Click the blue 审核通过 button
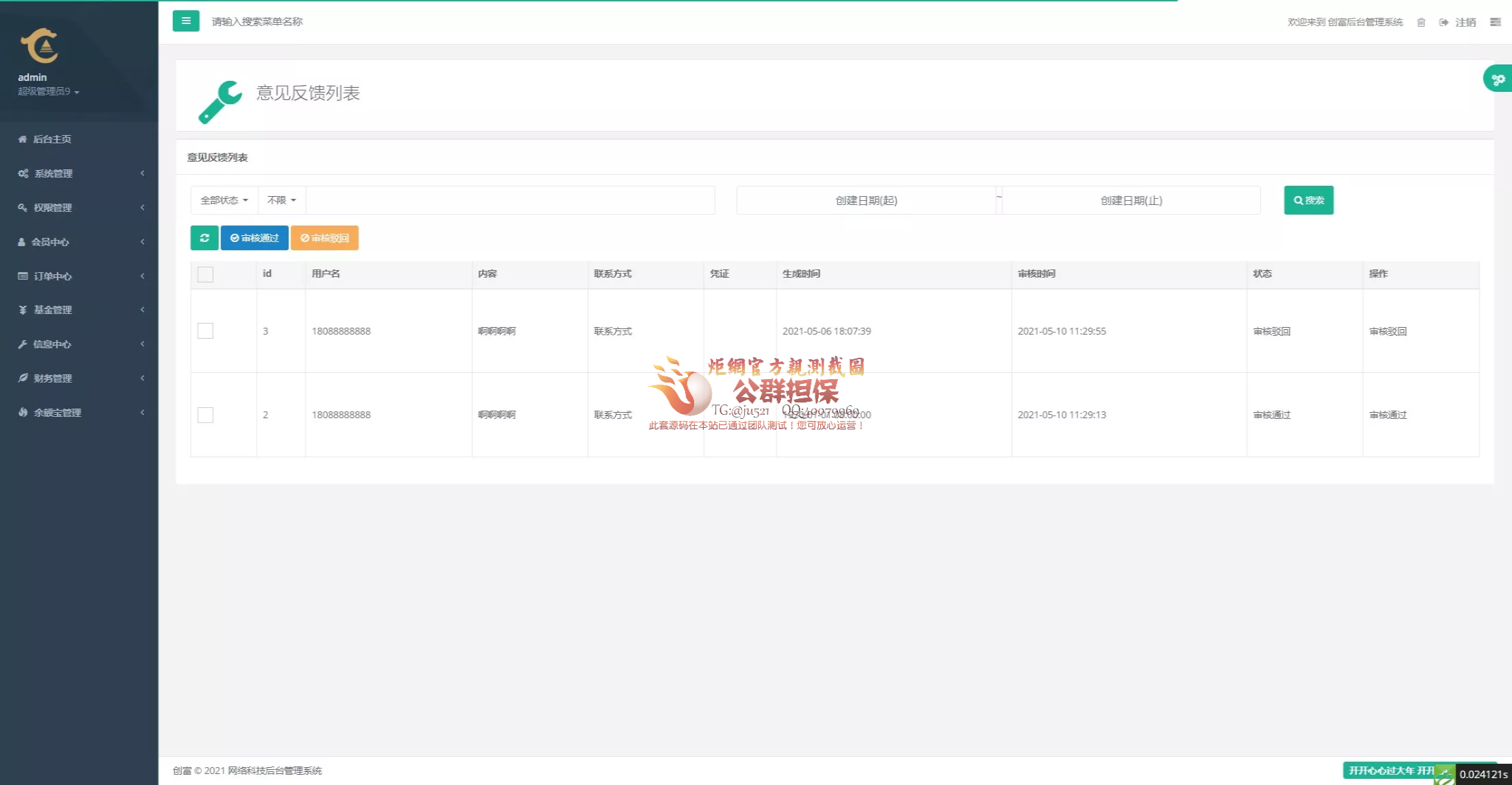1512x785 pixels. click(254, 238)
